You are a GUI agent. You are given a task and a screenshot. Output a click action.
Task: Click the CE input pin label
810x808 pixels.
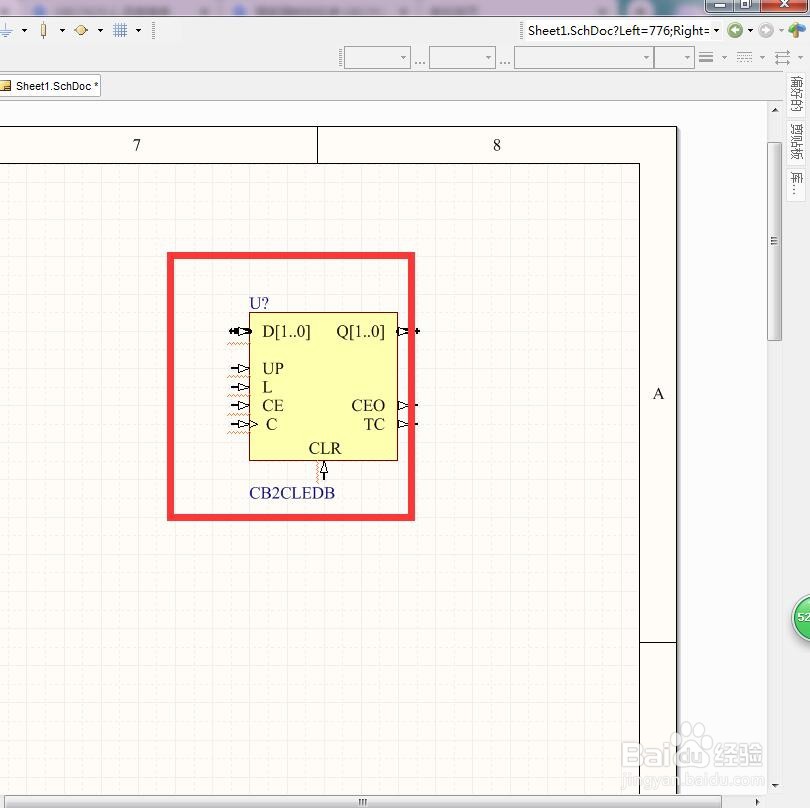click(273, 406)
